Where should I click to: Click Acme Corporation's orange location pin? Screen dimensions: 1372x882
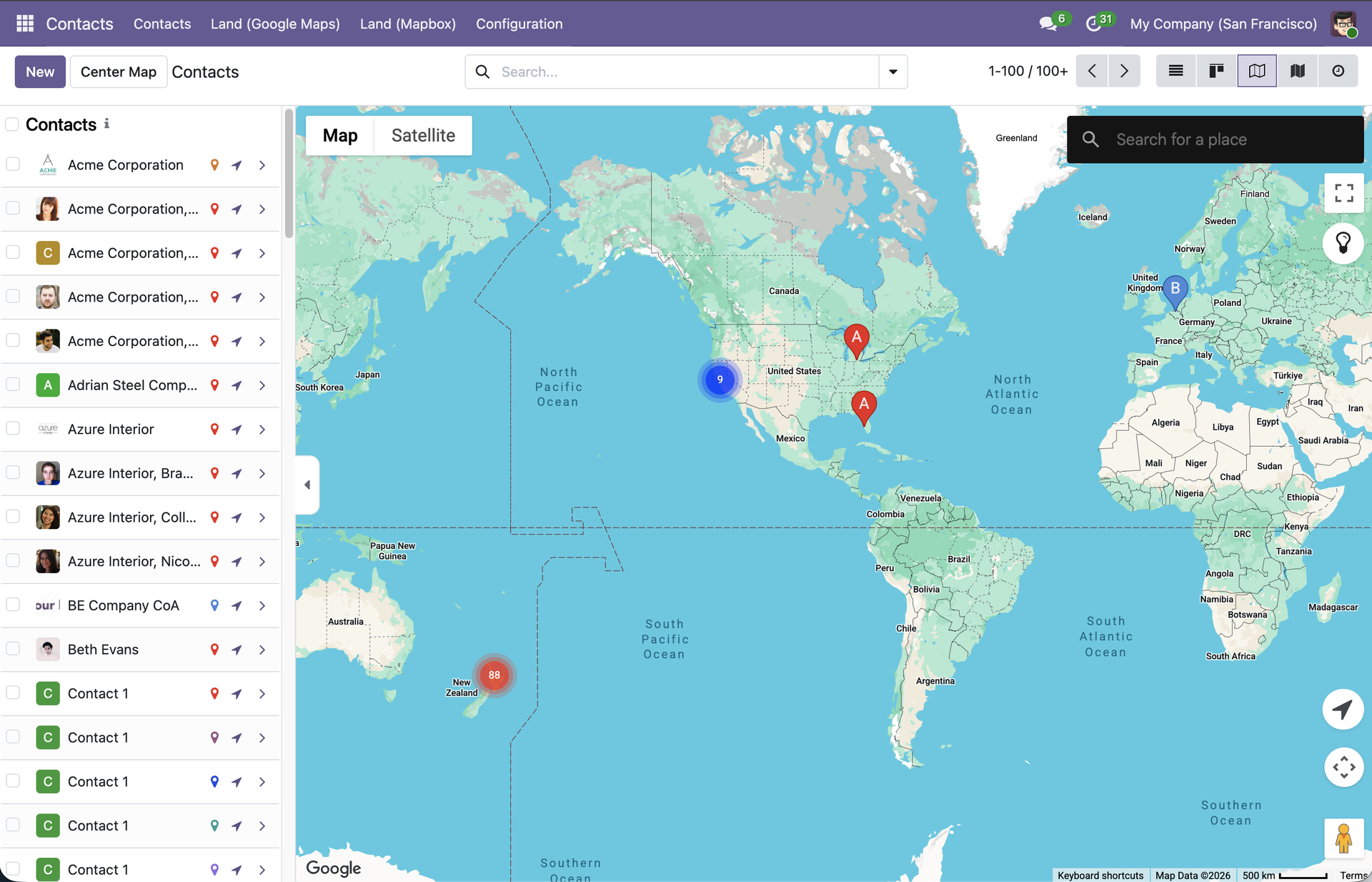pos(214,165)
